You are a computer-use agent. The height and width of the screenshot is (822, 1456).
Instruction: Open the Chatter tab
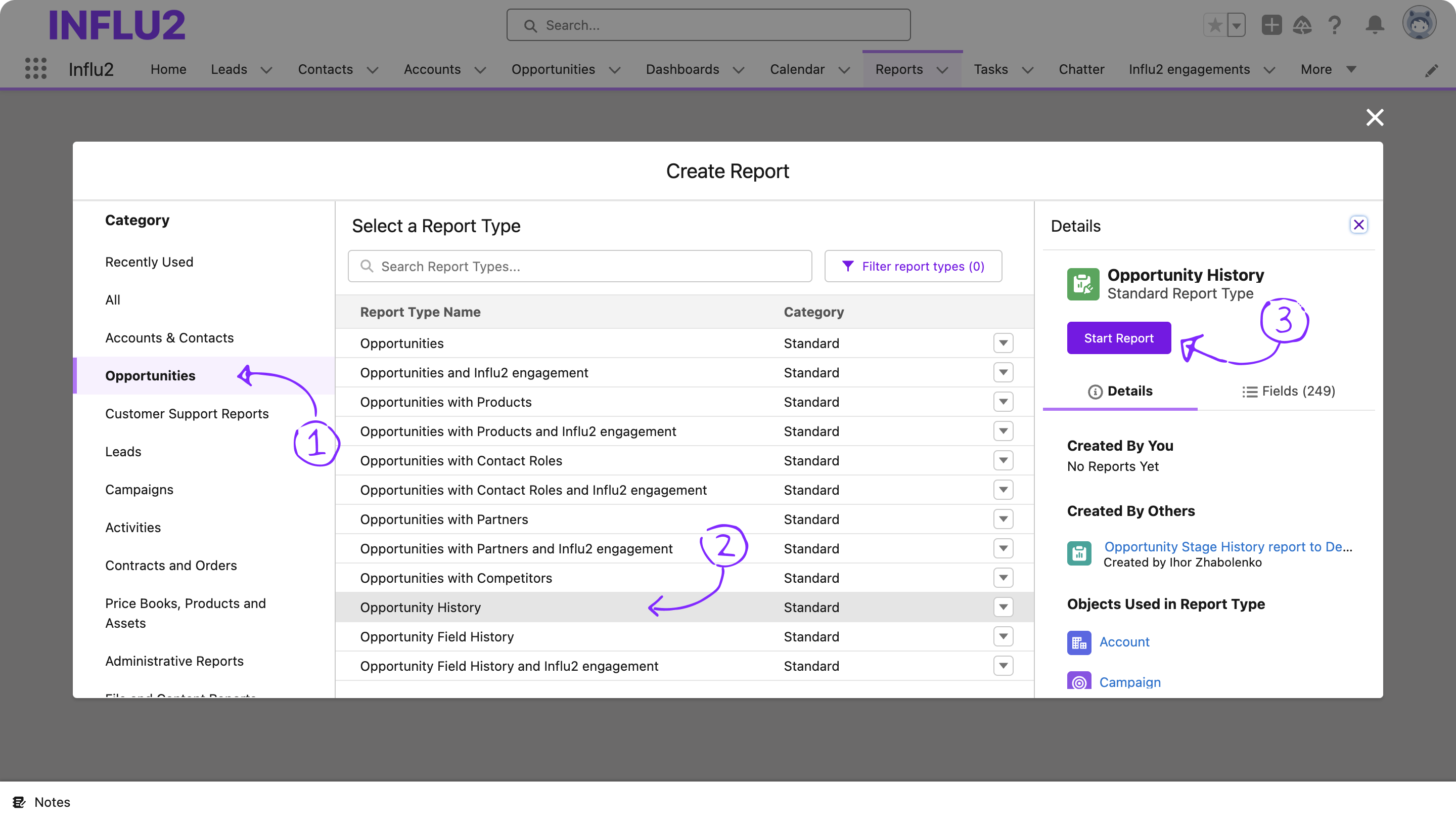[x=1081, y=69]
